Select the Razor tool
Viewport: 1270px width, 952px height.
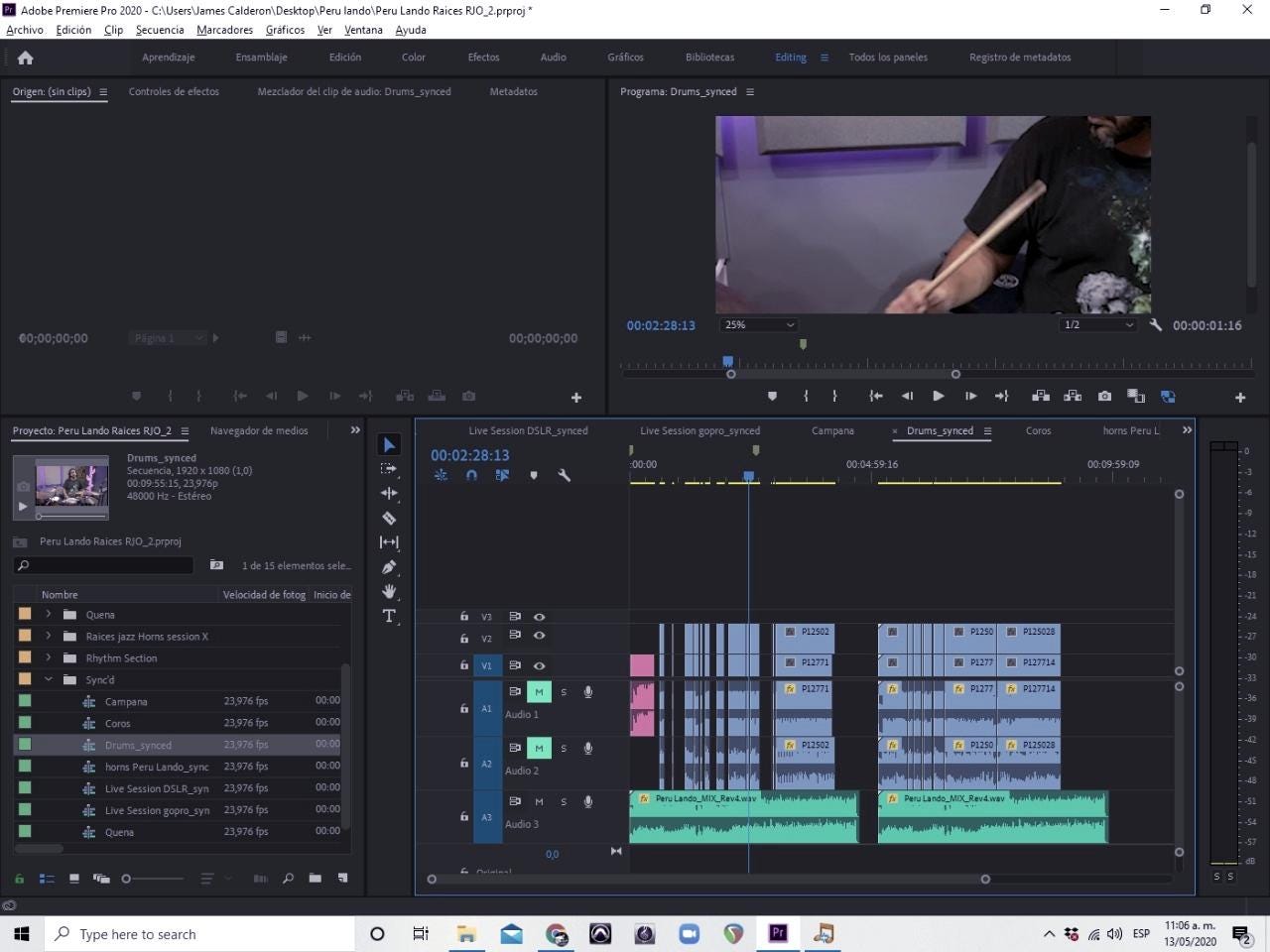click(389, 518)
